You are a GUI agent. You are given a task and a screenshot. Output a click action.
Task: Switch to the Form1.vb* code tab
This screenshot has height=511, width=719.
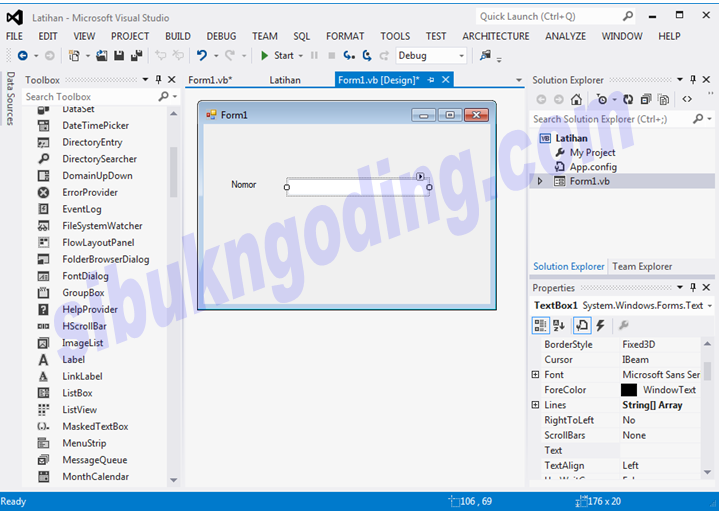pyautogui.click(x=210, y=80)
